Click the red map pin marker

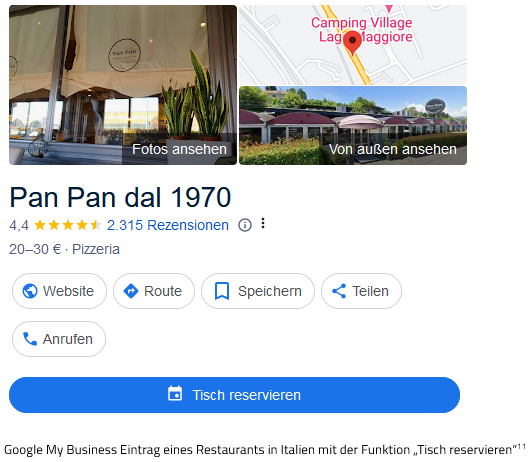coord(353,43)
